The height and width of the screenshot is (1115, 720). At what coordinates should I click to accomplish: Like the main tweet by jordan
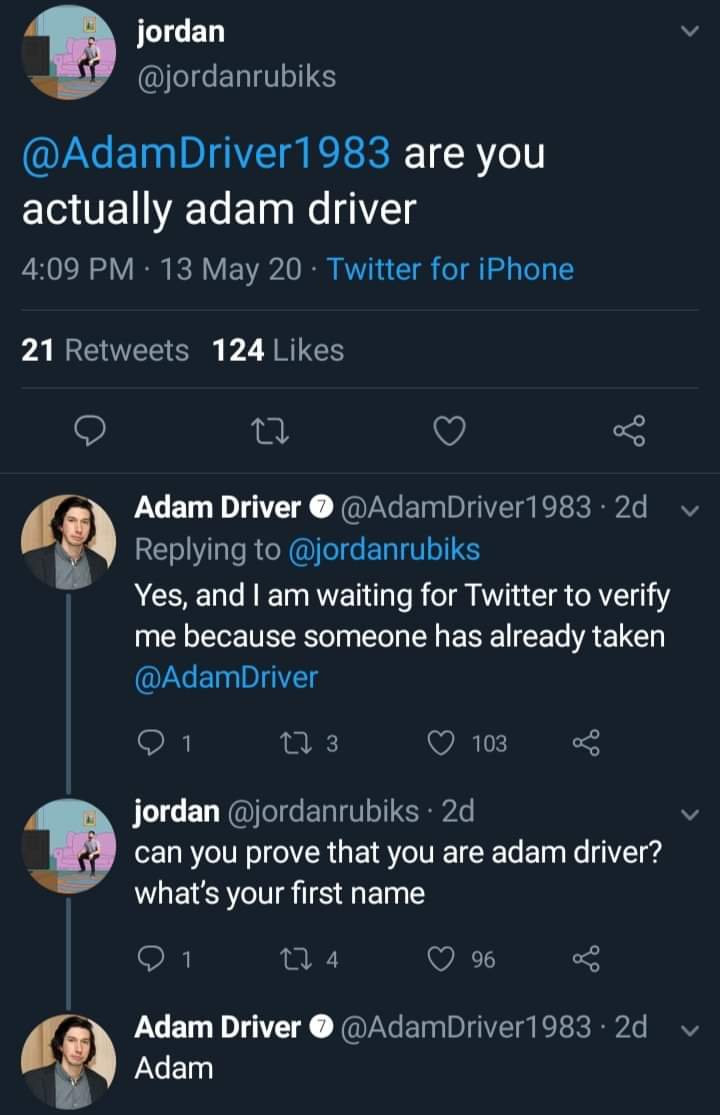click(x=449, y=431)
